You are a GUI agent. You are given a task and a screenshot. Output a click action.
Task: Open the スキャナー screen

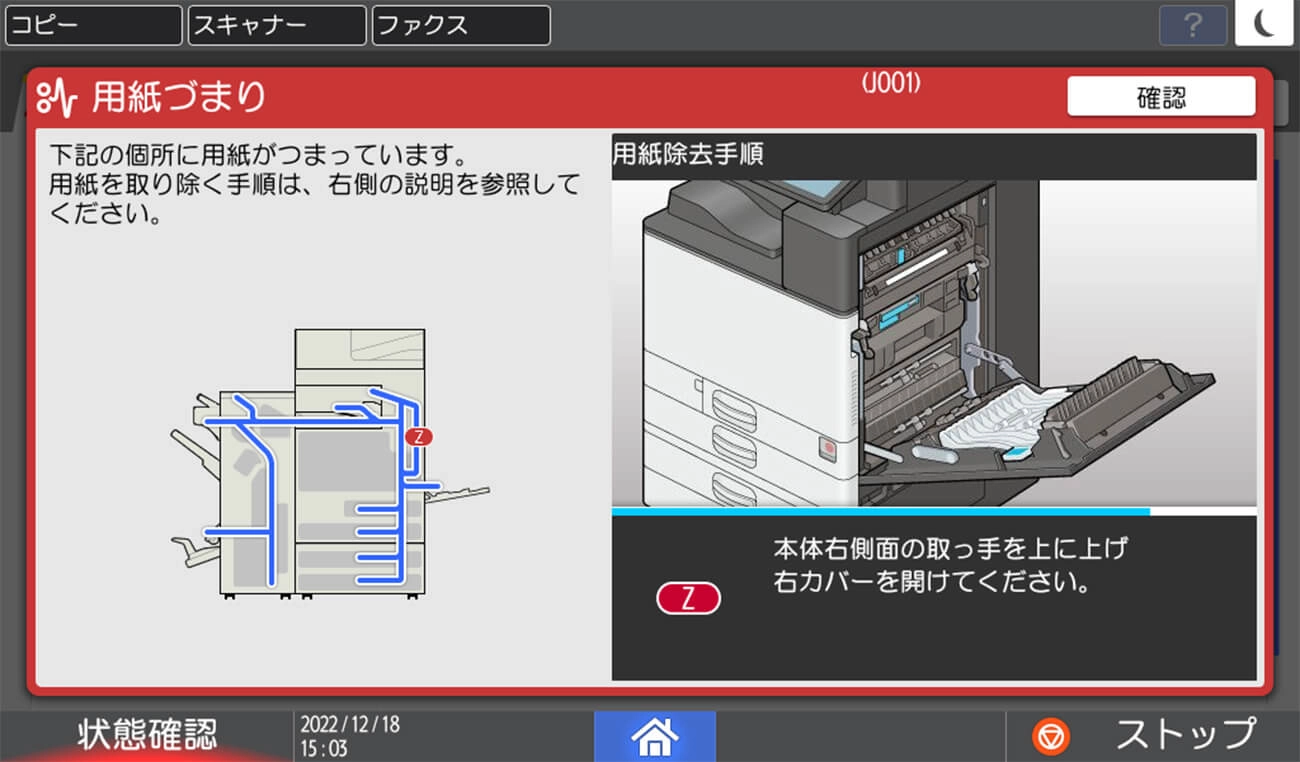coord(276,25)
